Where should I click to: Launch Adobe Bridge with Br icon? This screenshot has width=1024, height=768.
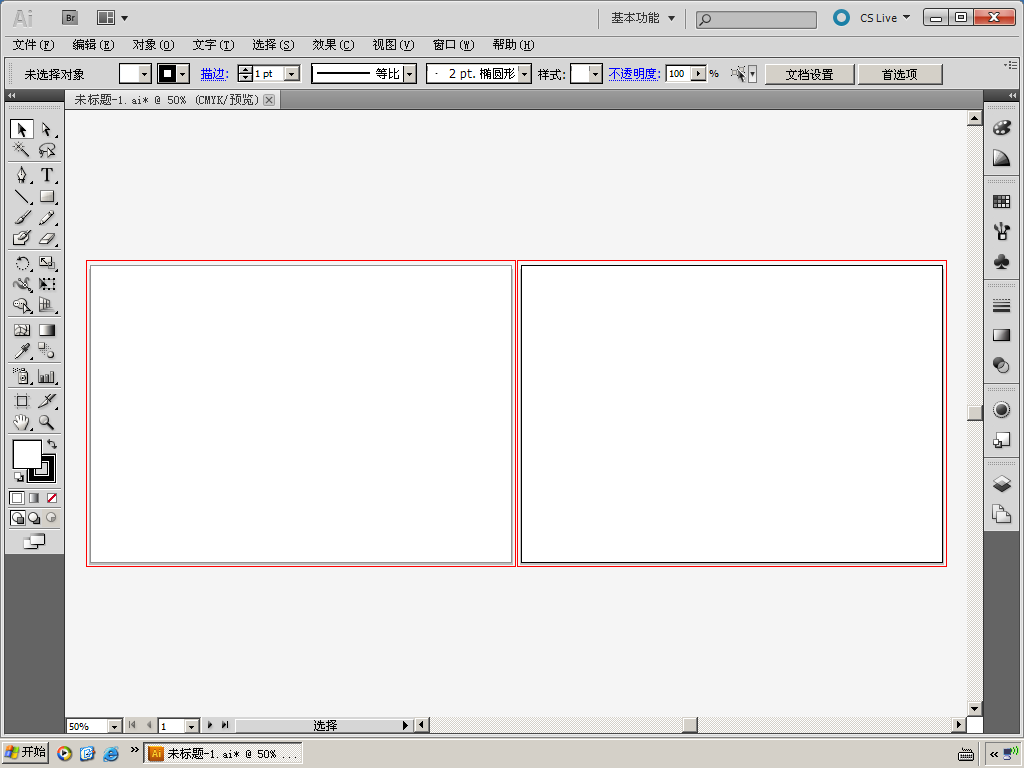(70, 18)
